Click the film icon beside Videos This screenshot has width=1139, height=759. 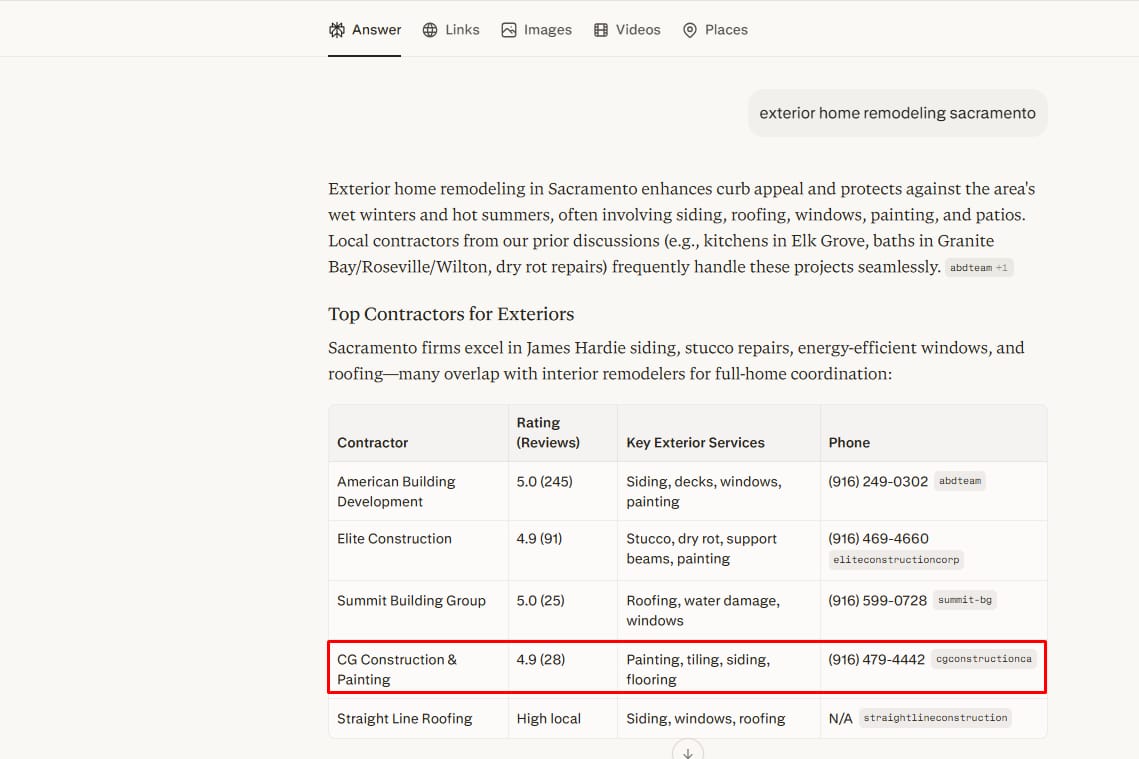(x=601, y=30)
